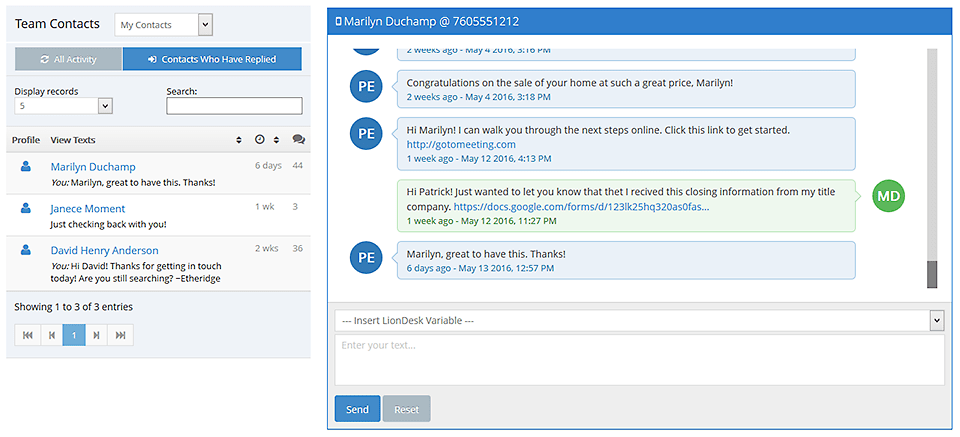The image size is (960, 437).
Task: Open the Display records dropdown
Action: pyautogui.click(x=64, y=106)
